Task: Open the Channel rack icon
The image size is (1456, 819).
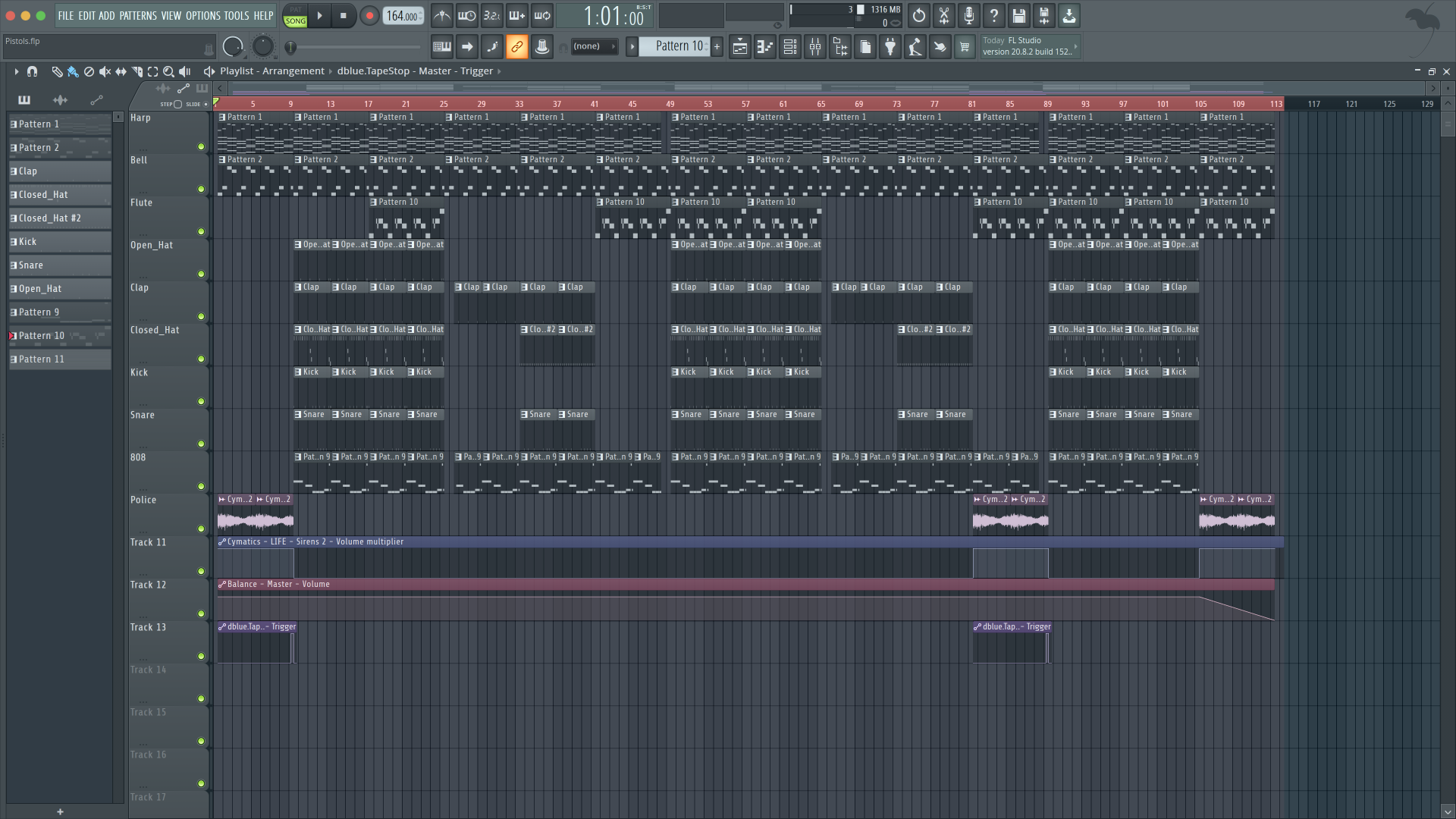Action: click(790, 47)
